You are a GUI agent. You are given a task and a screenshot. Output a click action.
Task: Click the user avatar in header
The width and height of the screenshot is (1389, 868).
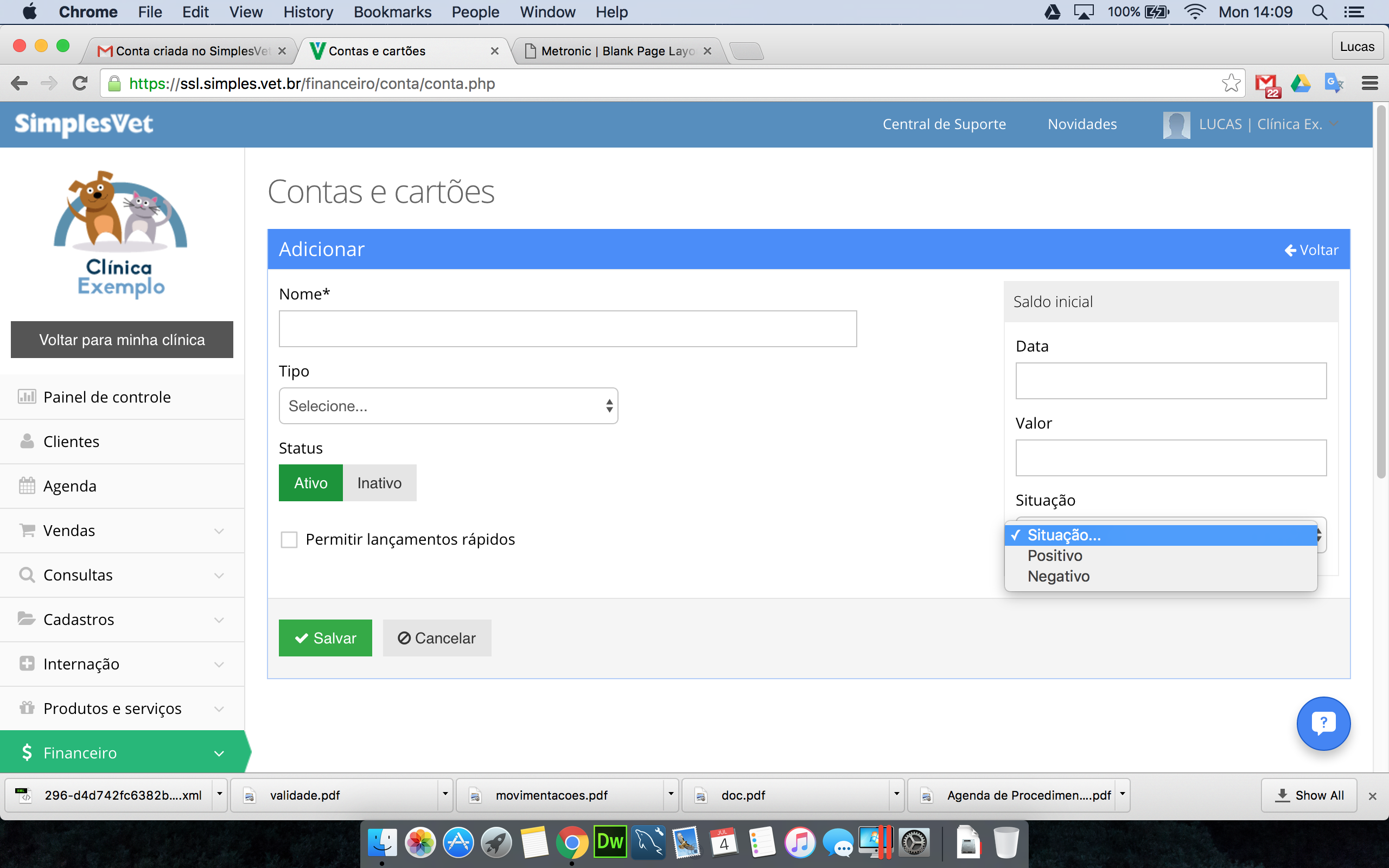click(1176, 125)
